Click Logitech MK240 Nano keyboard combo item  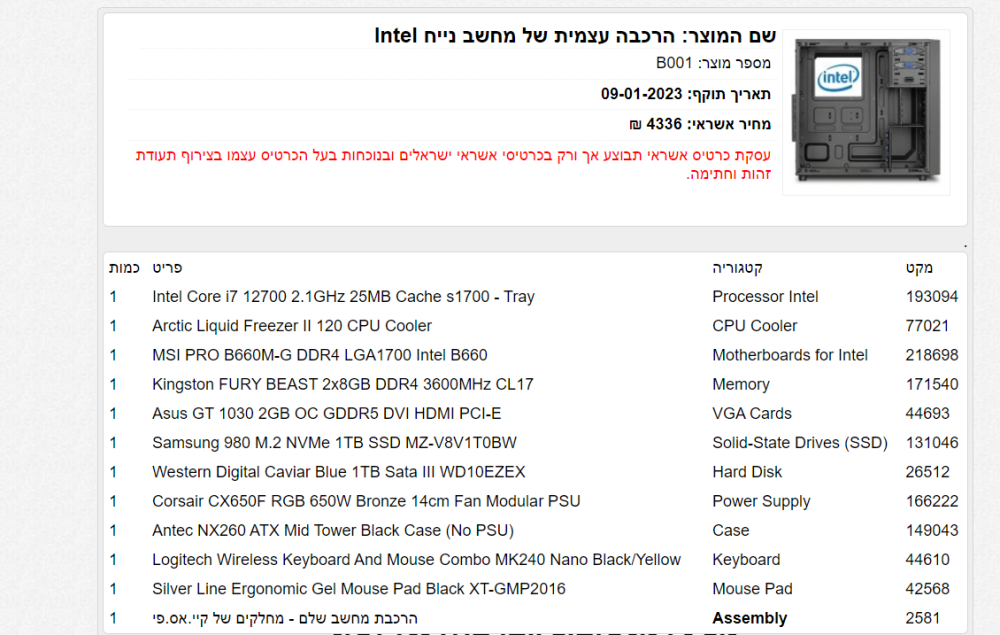pyautogui.click(x=416, y=560)
